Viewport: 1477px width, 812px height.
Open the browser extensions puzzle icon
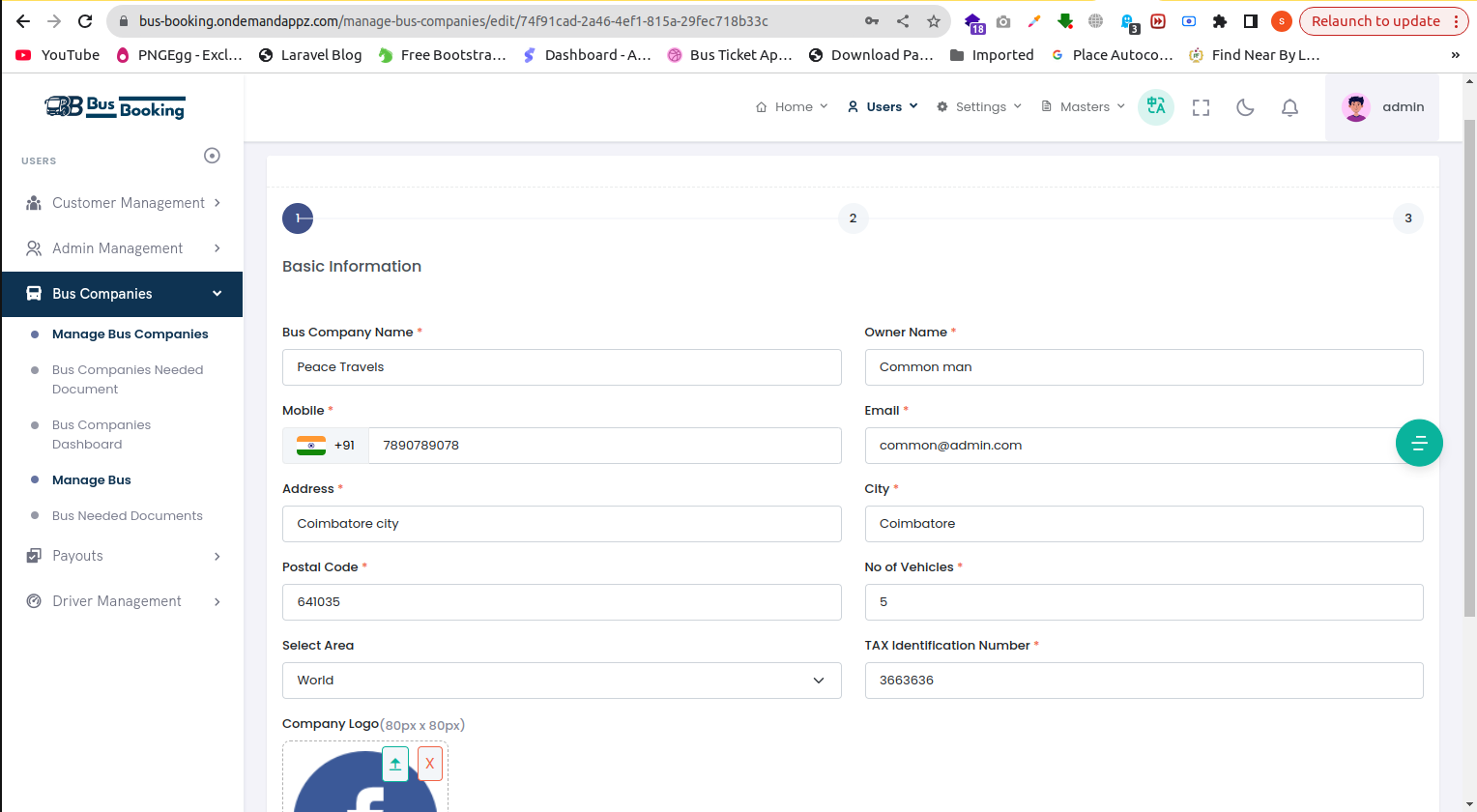[1220, 21]
